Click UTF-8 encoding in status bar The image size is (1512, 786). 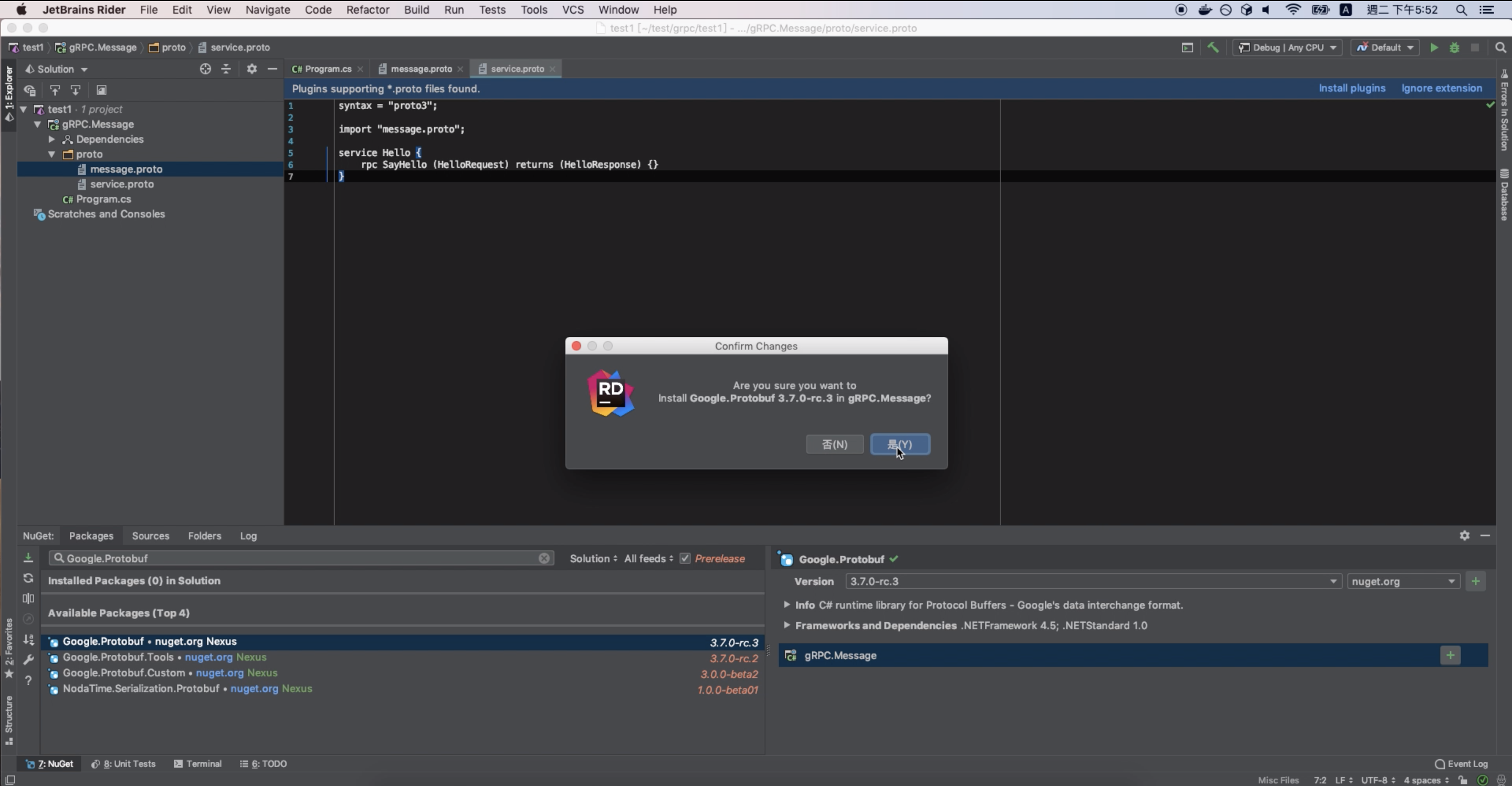click(1378, 780)
